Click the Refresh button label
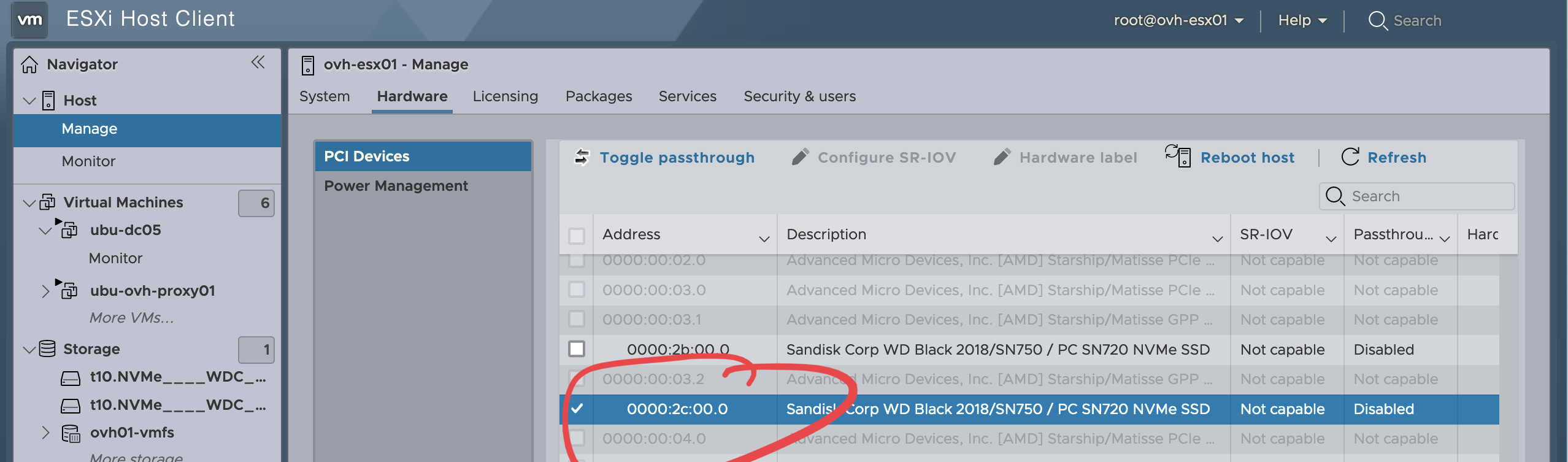The height and width of the screenshot is (462, 1568). point(1397,158)
